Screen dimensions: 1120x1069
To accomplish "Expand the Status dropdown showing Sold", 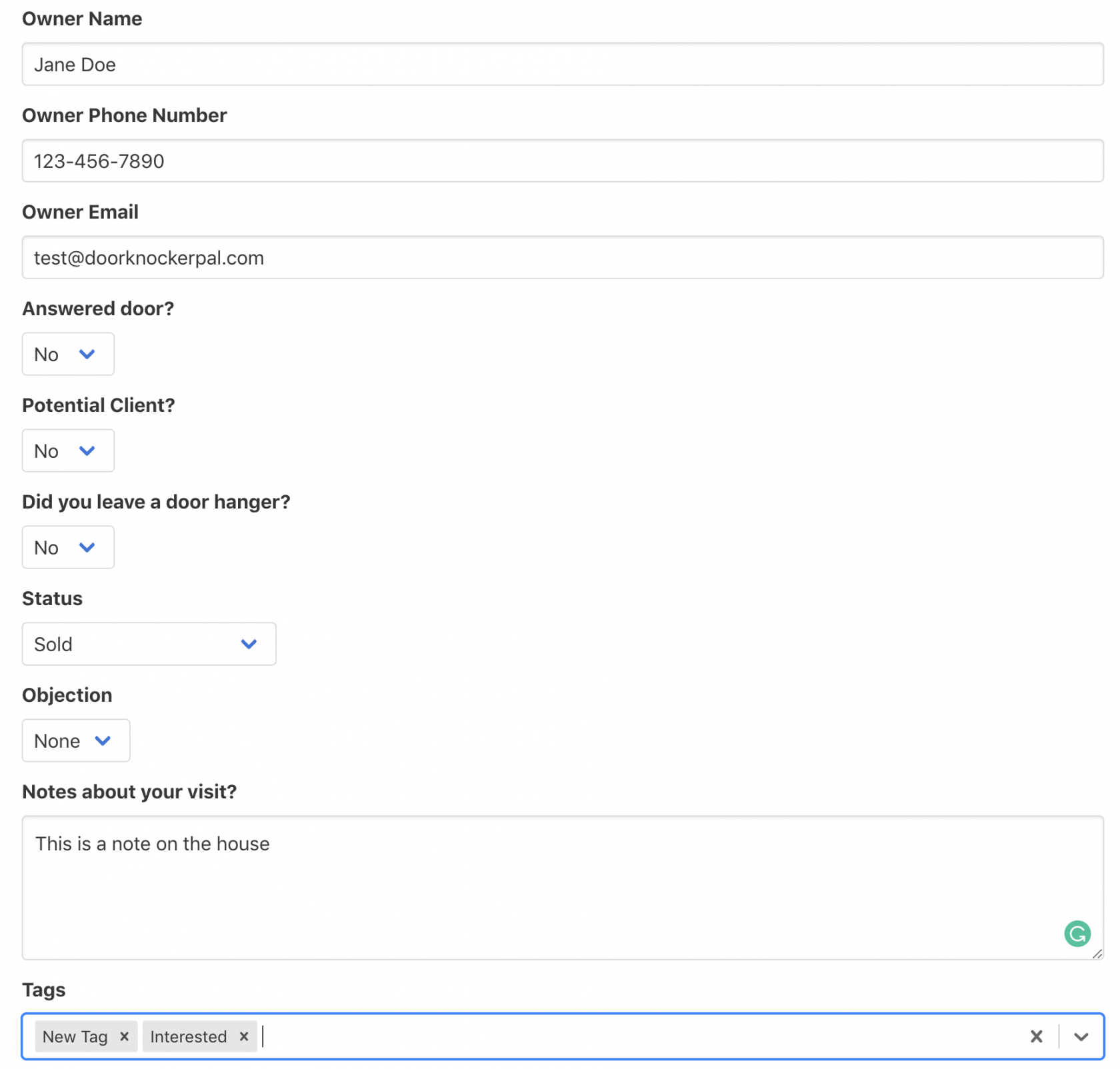I will coord(149,644).
